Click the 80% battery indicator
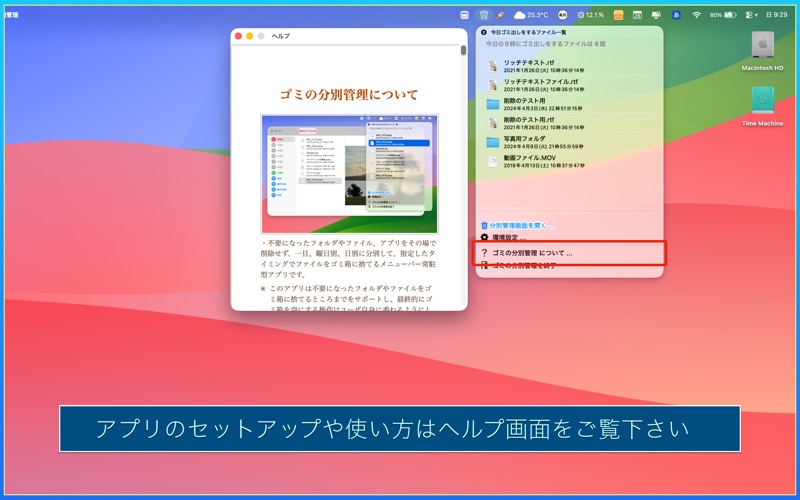 [723, 15]
